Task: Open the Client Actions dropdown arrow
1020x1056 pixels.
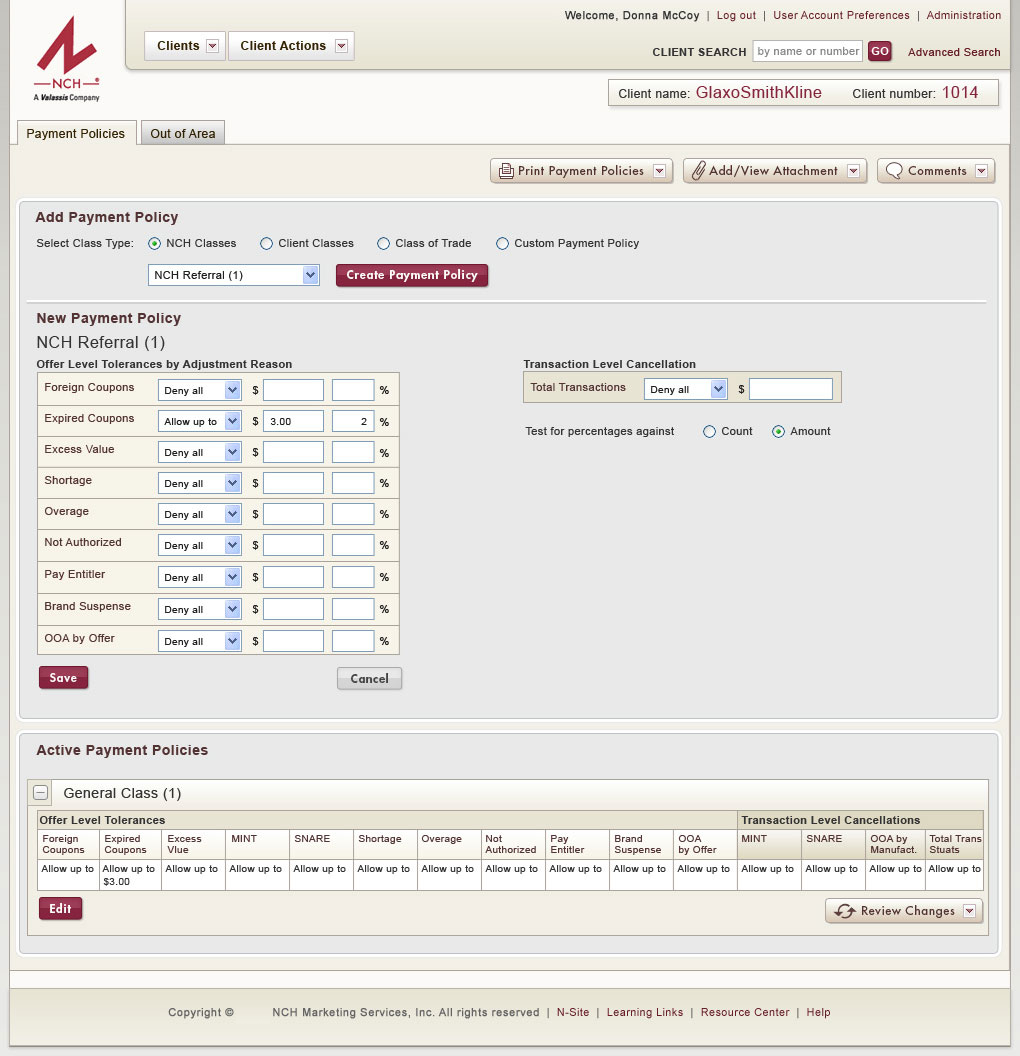Action: click(341, 46)
